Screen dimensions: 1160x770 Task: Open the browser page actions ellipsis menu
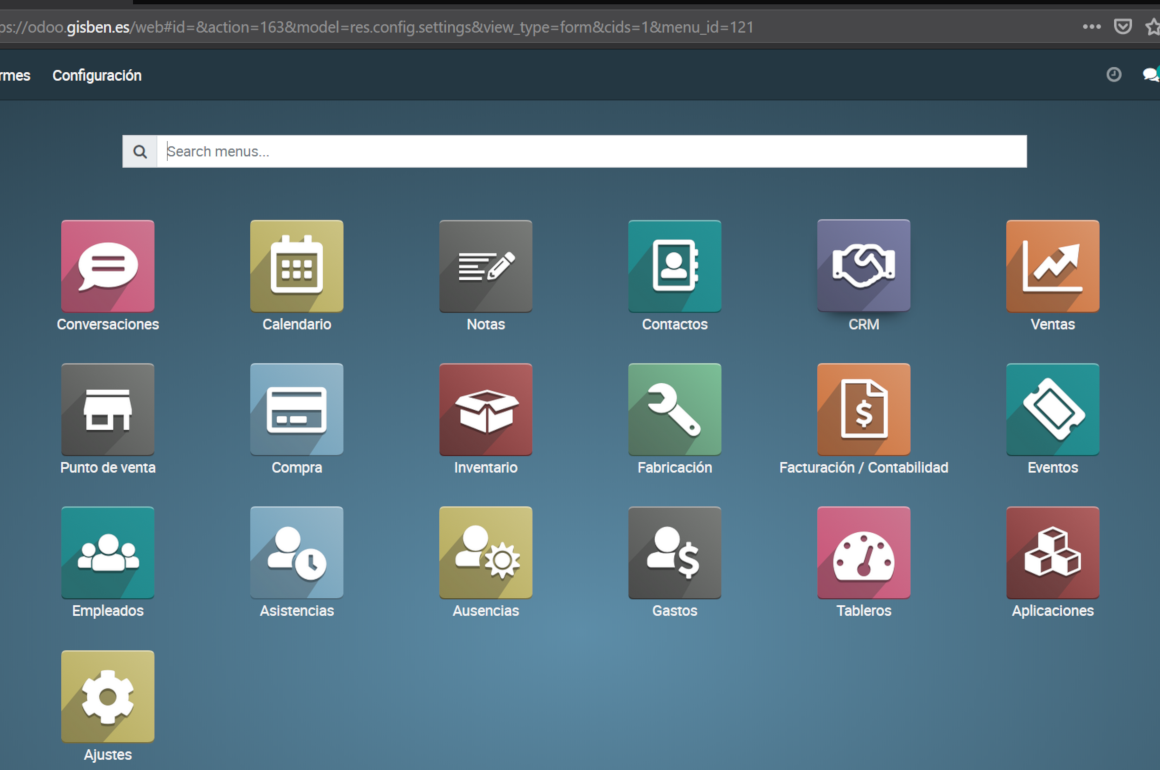(1092, 27)
